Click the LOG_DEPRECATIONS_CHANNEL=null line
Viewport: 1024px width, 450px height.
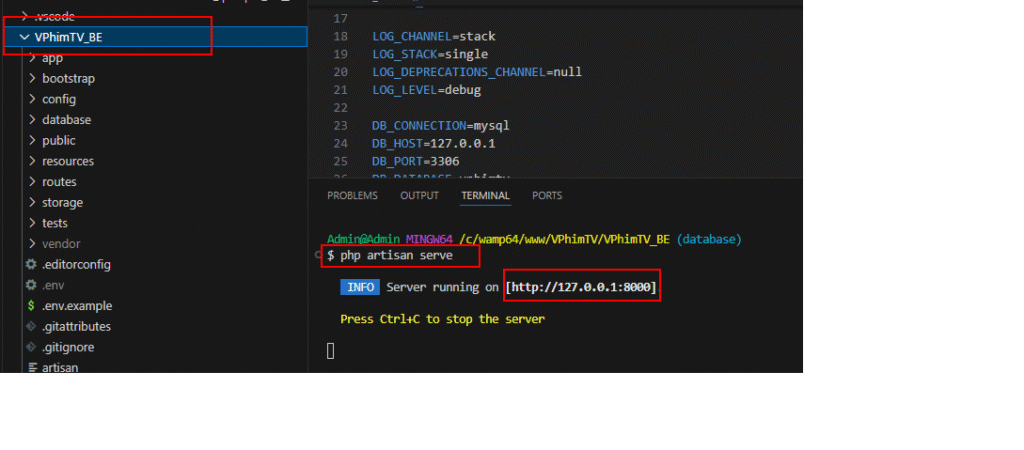click(x=477, y=72)
